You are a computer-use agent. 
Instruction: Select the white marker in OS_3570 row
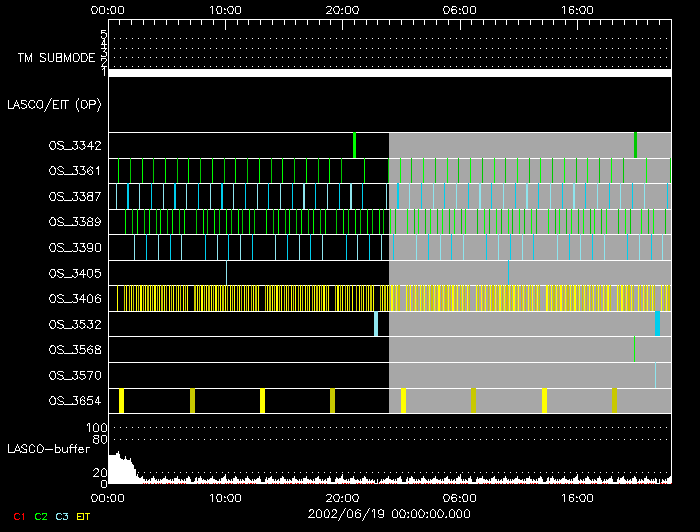[x=656, y=375]
